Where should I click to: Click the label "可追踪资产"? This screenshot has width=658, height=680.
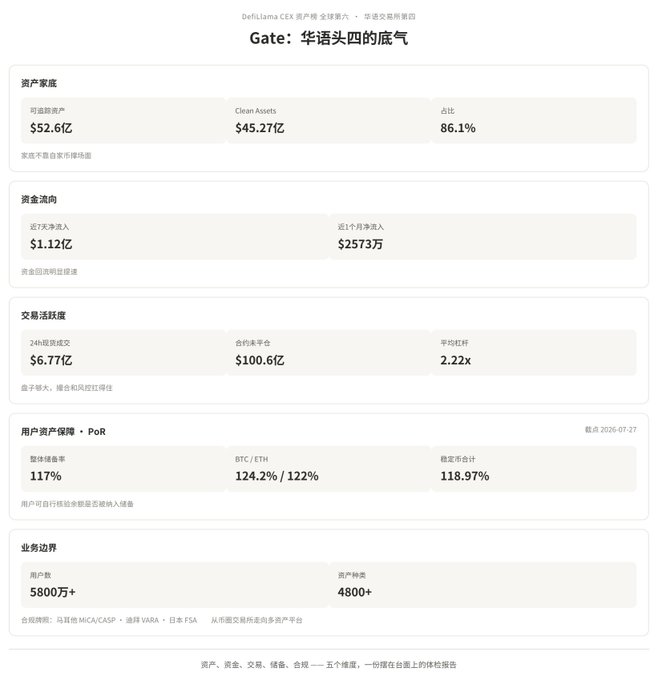click(x=47, y=111)
